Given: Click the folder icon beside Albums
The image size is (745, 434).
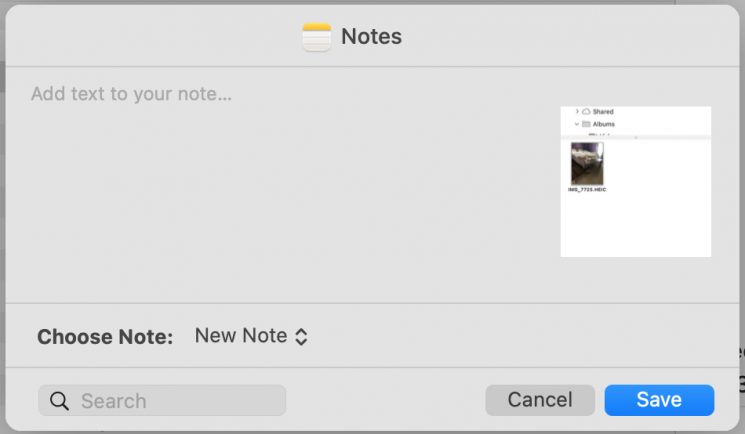Looking at the screenshot, I should (586, 124).
